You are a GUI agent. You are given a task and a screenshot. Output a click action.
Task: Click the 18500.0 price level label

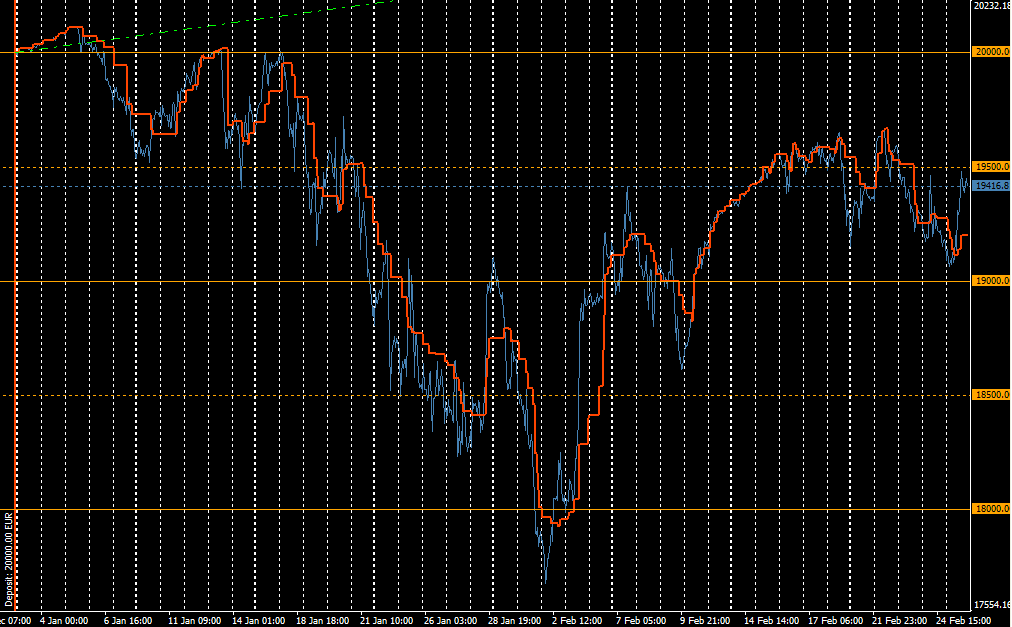[991, 395]
